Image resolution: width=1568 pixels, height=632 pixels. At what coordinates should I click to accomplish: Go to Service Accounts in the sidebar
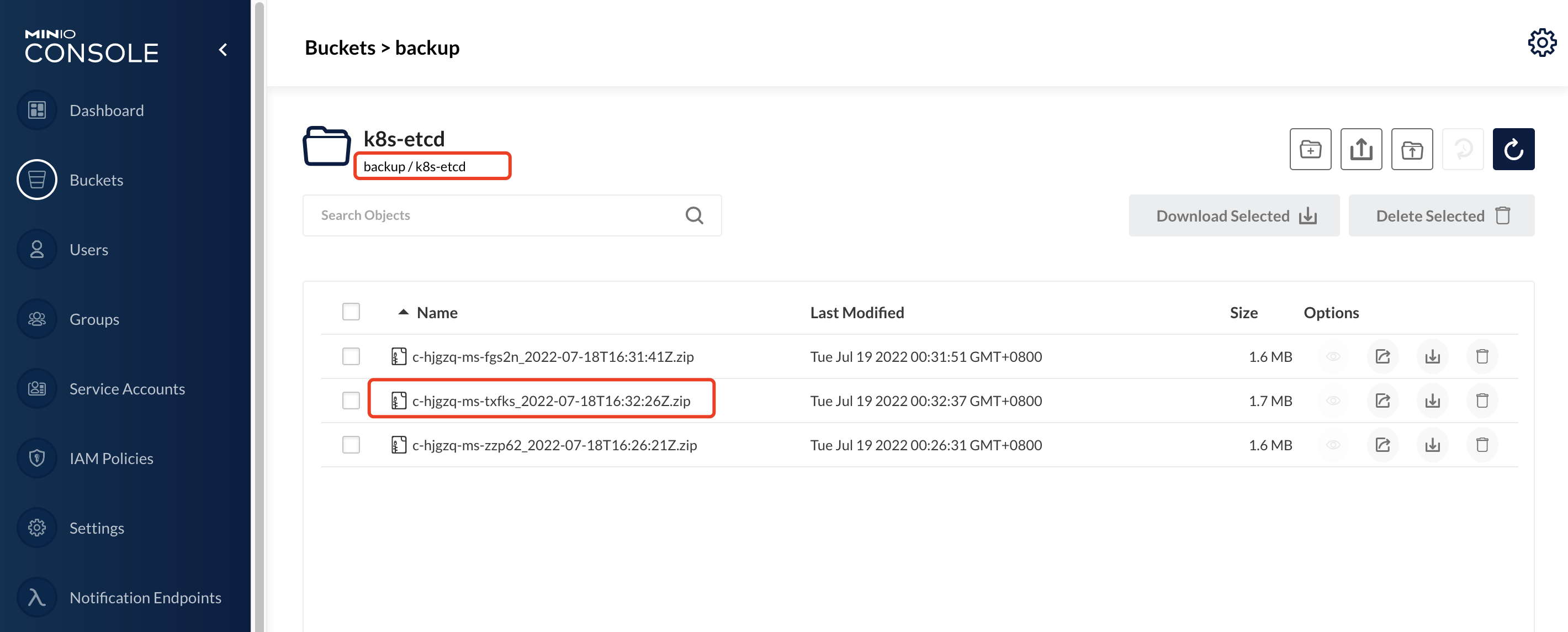(126, 388)
